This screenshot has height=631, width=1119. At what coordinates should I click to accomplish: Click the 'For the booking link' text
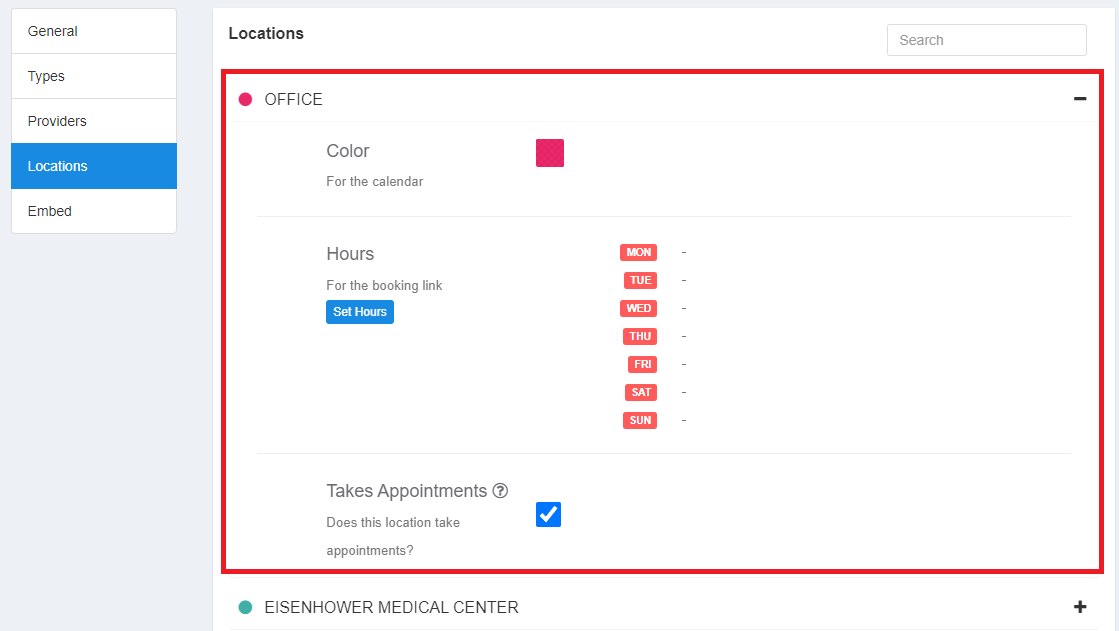pos(384,286)
